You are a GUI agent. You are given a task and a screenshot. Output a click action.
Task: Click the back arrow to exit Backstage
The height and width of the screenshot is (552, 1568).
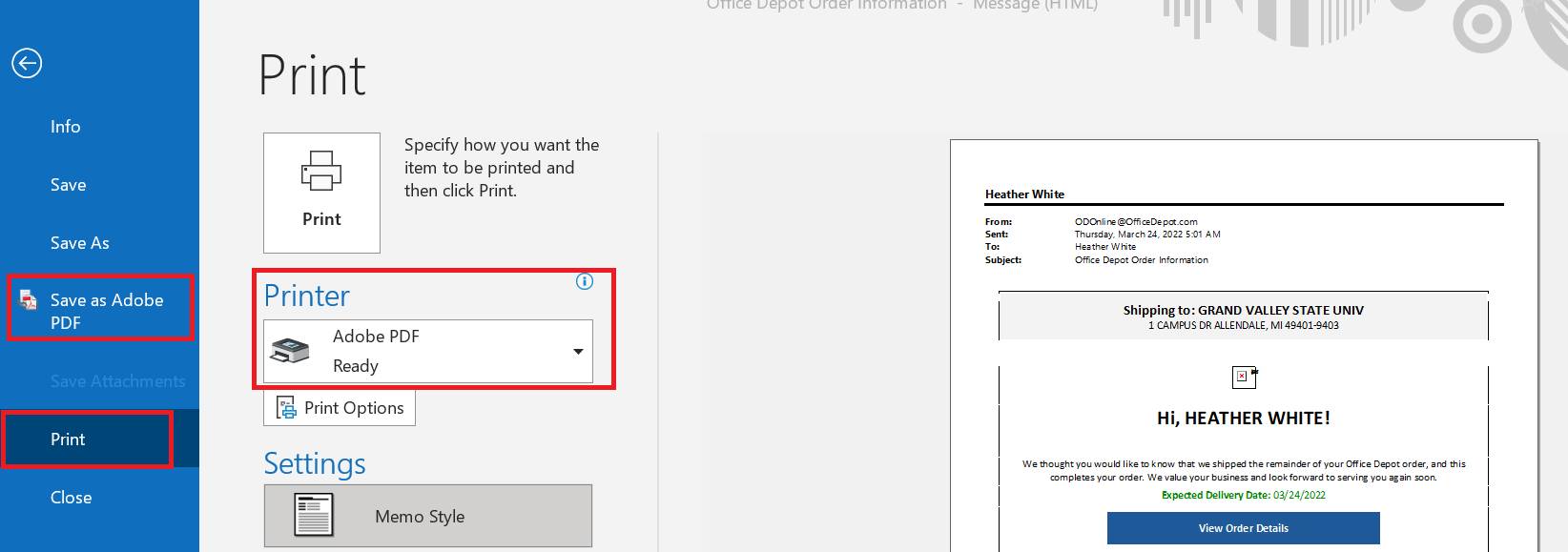pyautogui.click(x=27, y=64)
